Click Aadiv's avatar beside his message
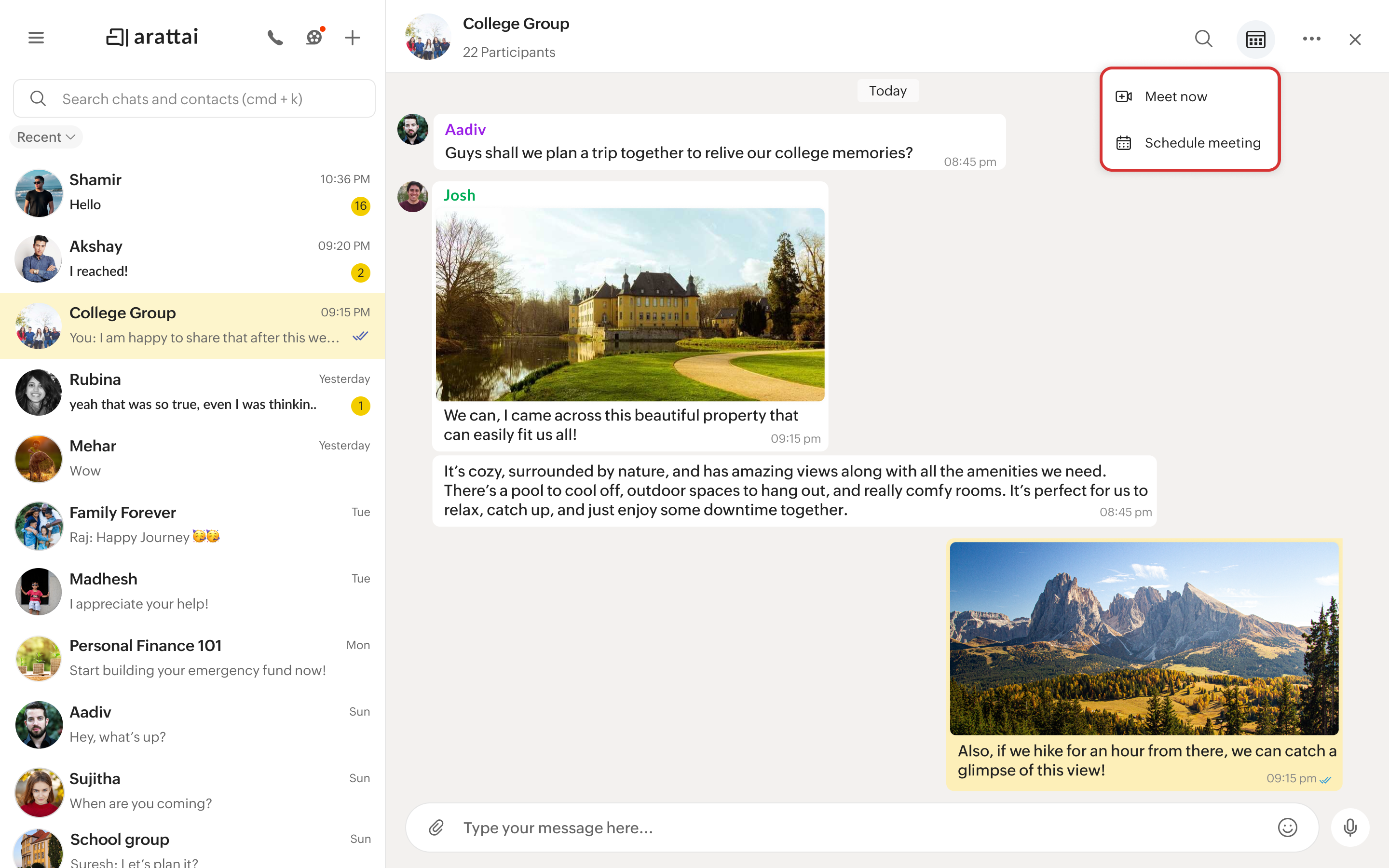The image size is (1389, 868). pos(413,129)
